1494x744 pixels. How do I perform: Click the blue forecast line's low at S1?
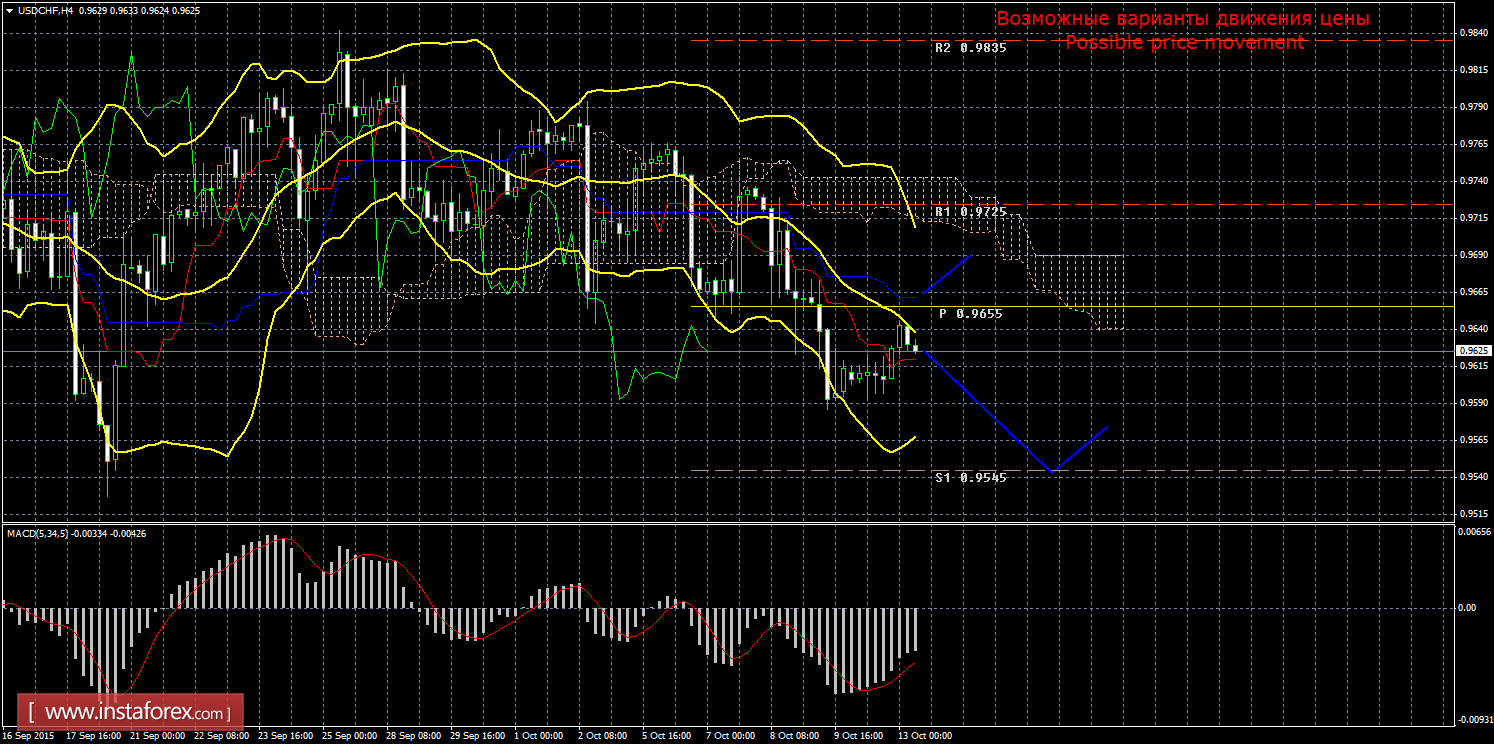pos(1051,470)
